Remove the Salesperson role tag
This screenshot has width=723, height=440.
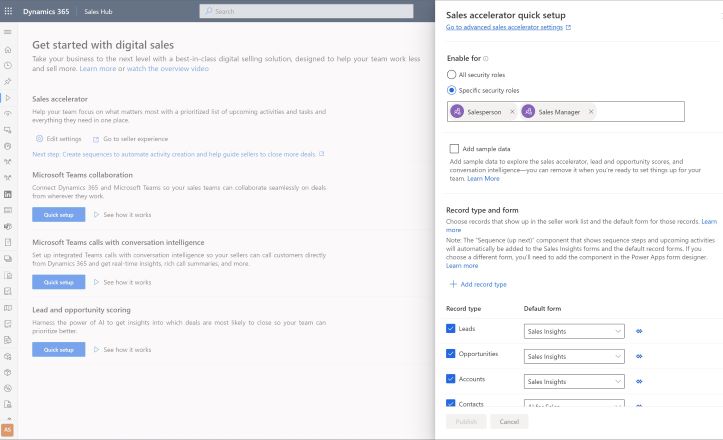pos(512,112)
